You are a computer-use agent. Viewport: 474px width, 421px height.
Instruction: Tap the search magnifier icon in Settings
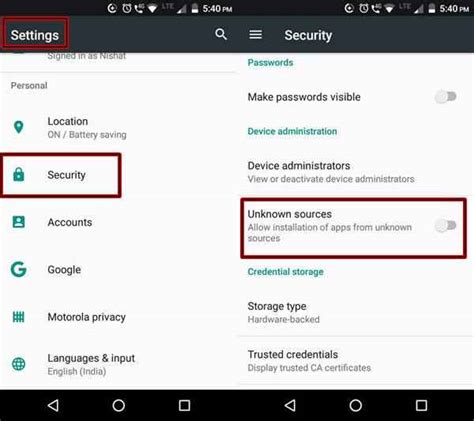pos(221,34)
